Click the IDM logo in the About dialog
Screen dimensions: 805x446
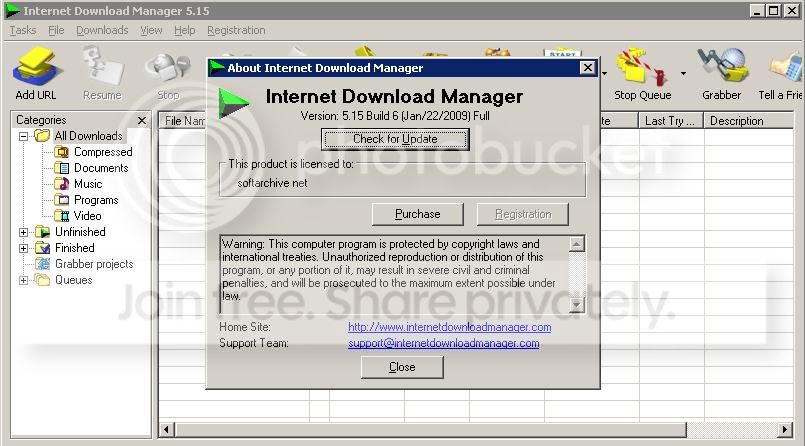(x=234, y=103)
